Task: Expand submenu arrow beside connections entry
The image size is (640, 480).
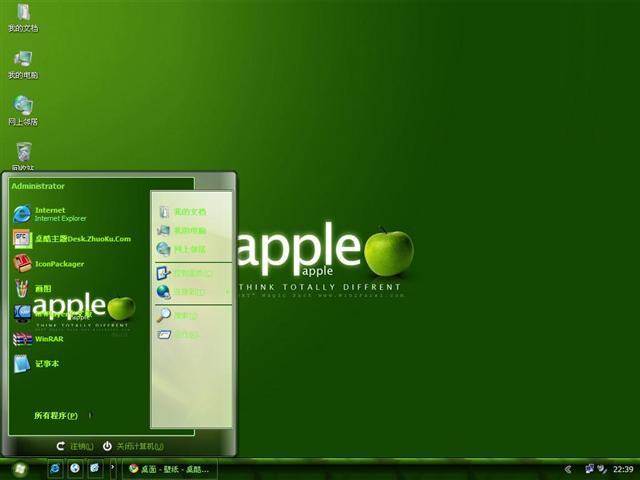Action: click(x=227, y=292)
